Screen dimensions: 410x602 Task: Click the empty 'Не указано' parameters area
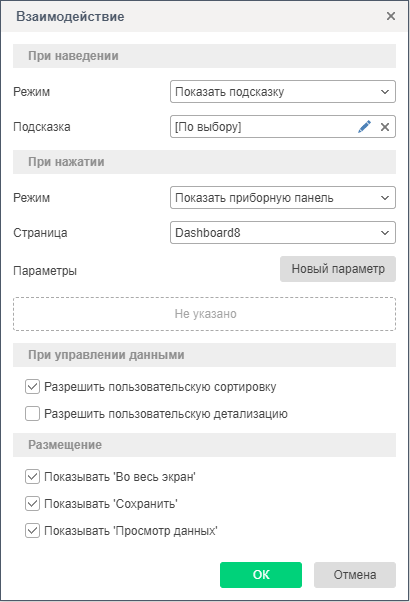pyautogui.click(x=204, y=314)
